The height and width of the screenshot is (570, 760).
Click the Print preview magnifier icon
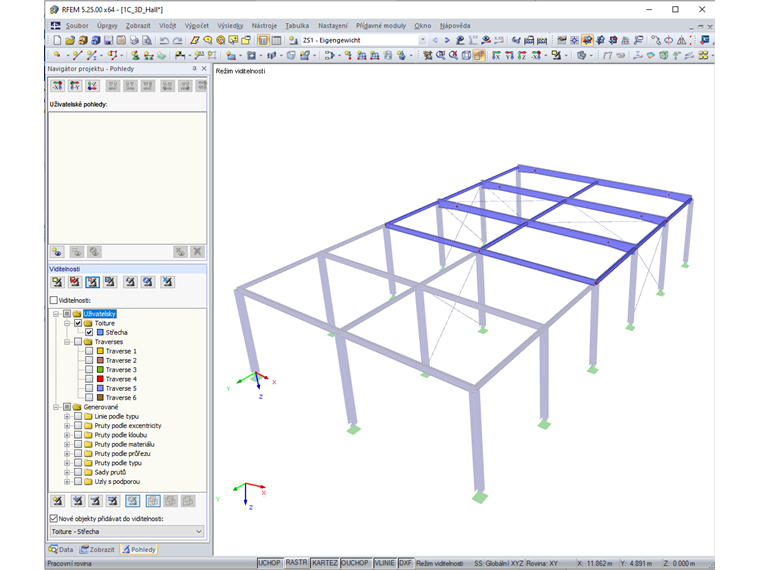click(x=146, y=40)
